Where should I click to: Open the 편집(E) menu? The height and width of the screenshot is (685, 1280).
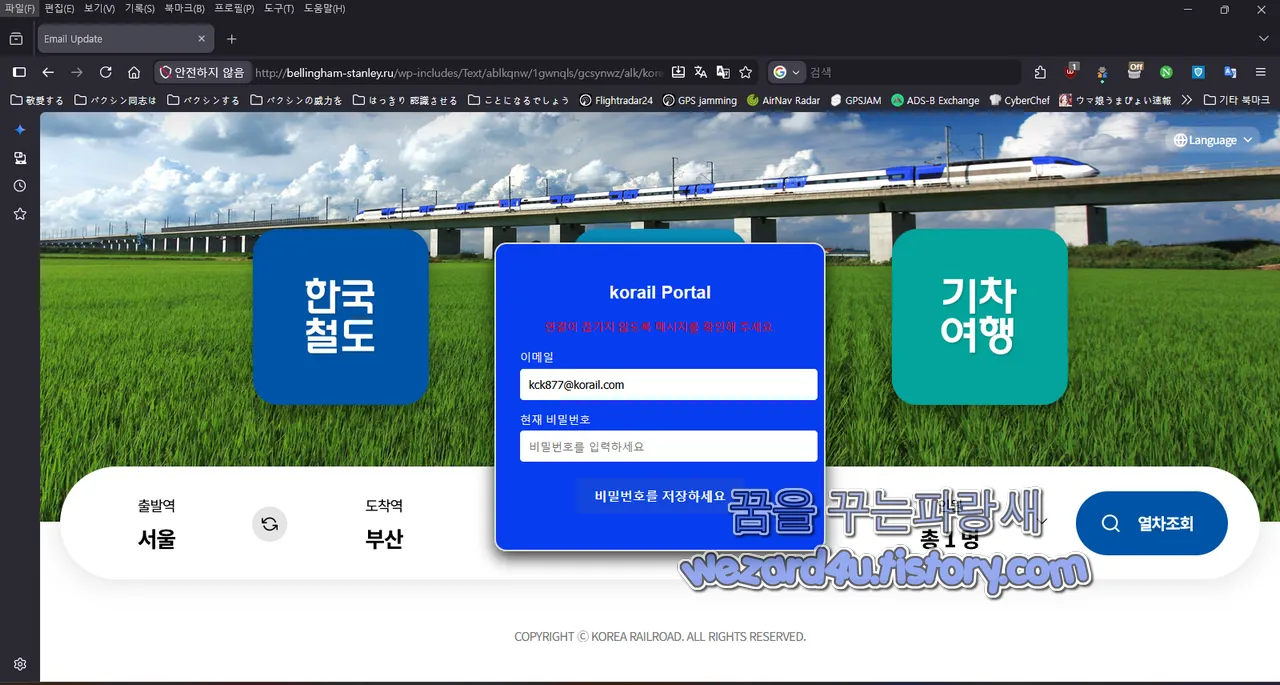click(x=59, y=9)
